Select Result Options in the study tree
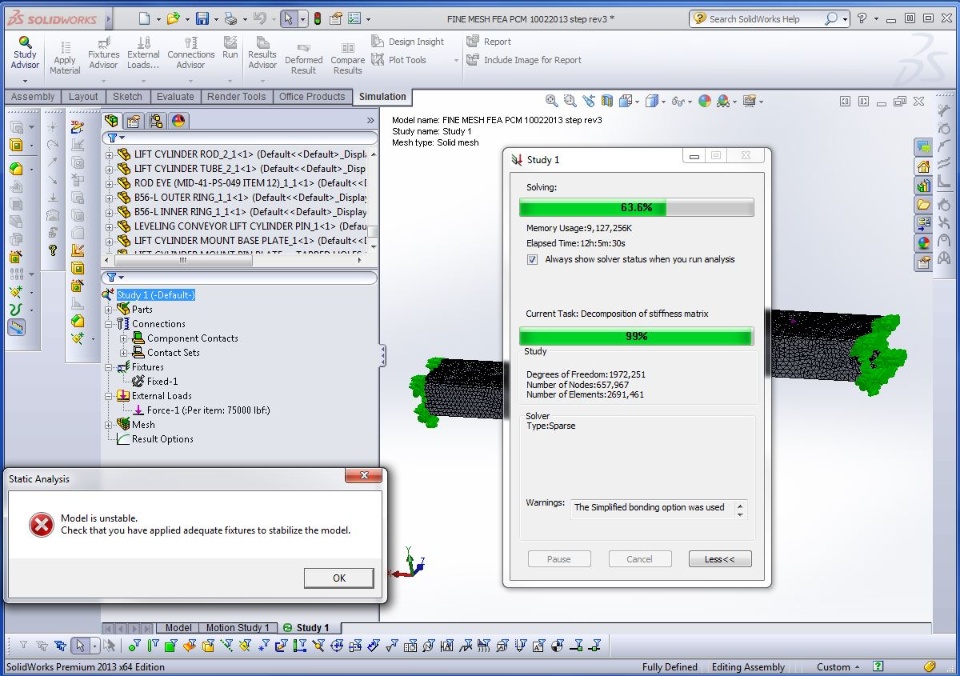Image resolution: width=960 pixels, height=676 pixels. coord(156,439)
